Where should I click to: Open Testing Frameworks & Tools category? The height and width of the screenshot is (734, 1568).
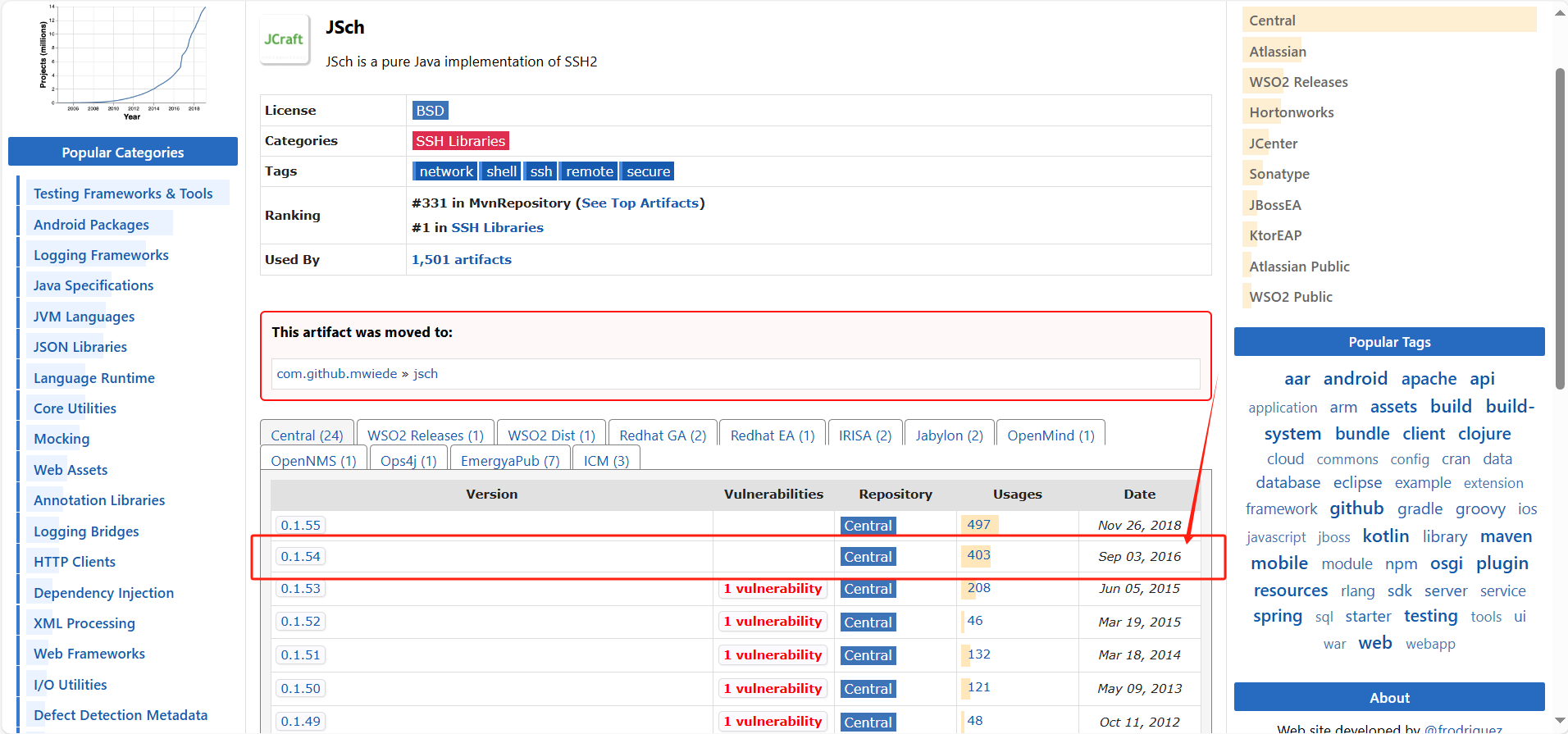click(123, 194)
